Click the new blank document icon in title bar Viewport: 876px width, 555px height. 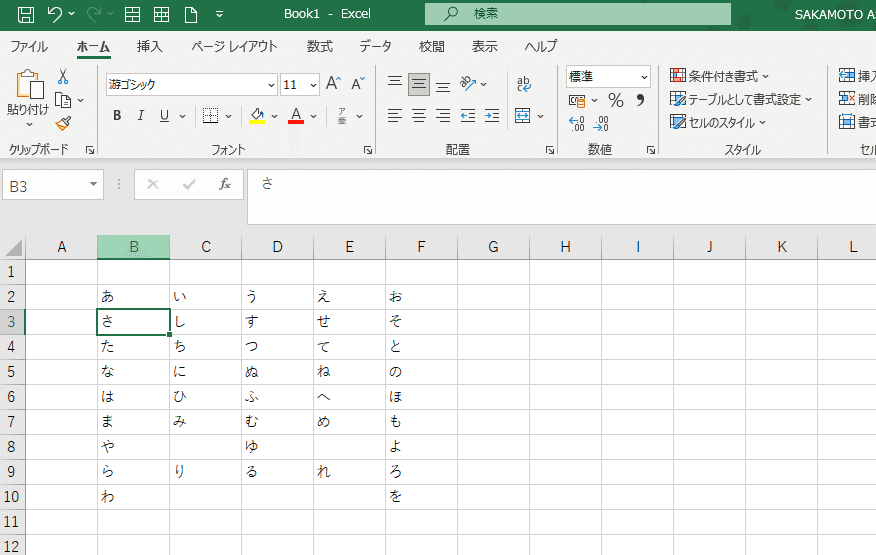191,15
